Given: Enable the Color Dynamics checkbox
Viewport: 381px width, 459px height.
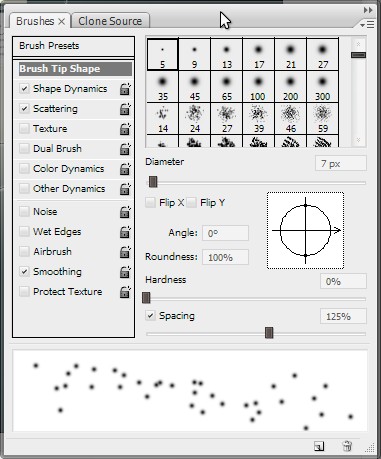Looking at the screenshot, I should [x=24, y=169].
